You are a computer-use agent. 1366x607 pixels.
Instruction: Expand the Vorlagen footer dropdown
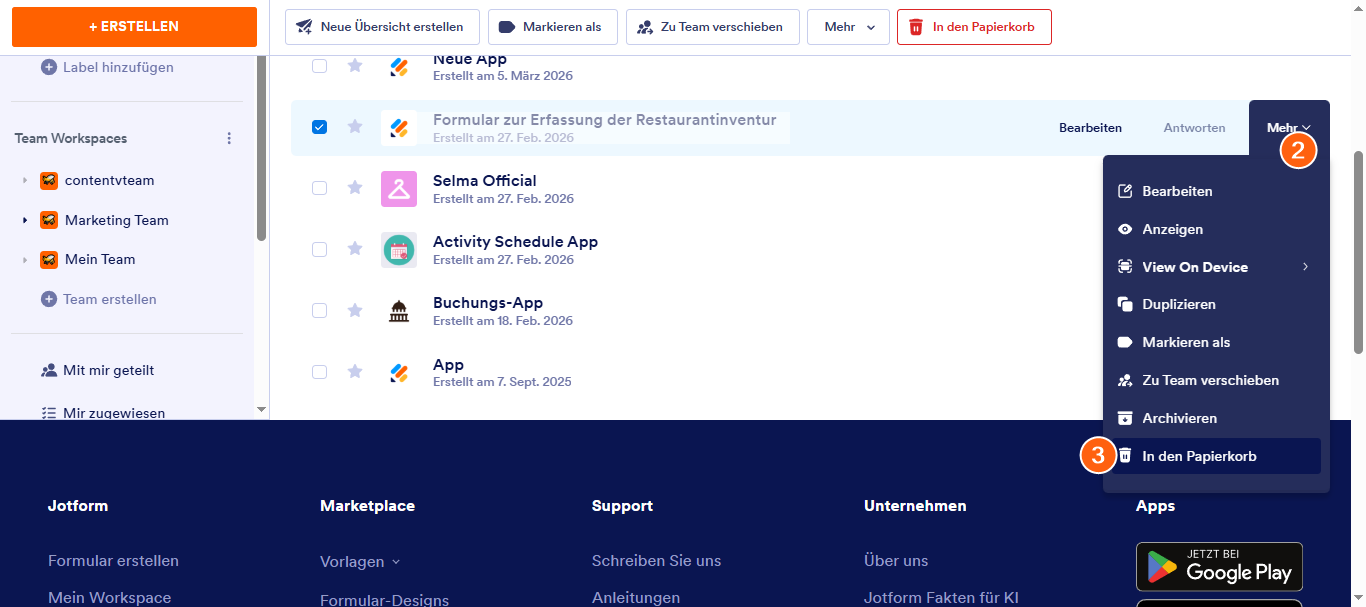(x=360, y=562)
